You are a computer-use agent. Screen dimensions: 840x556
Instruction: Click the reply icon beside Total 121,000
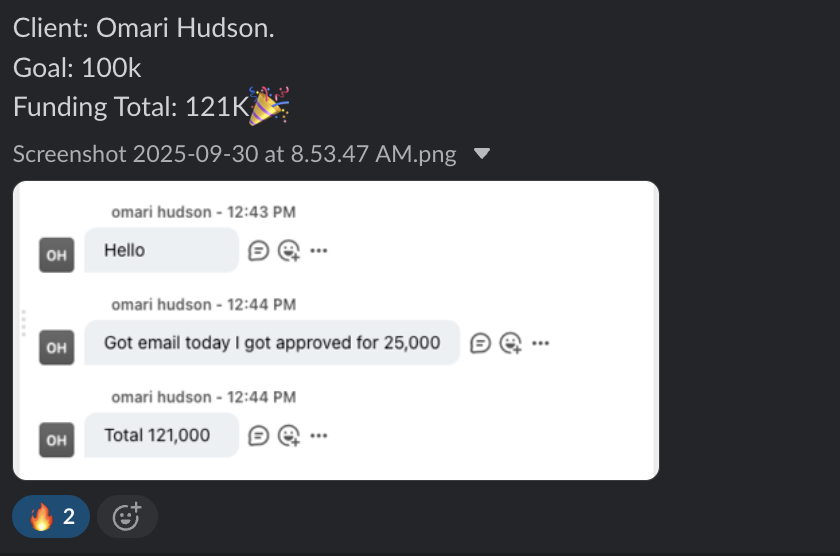(x=258, y=435)
